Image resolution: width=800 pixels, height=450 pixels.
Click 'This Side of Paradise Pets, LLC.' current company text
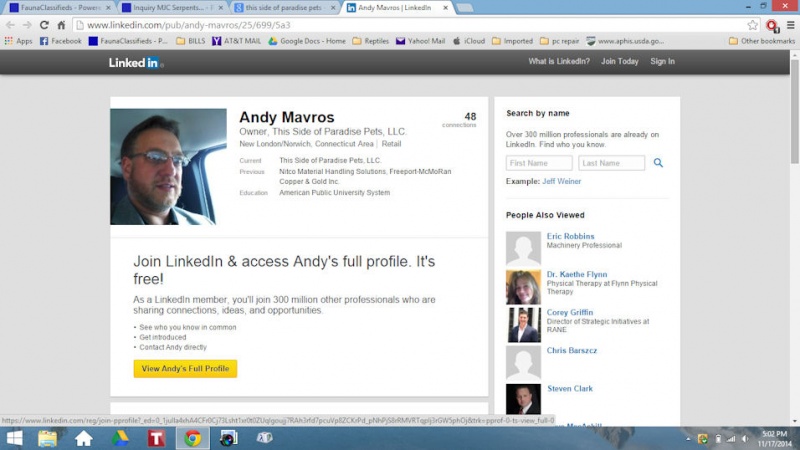(x=330, y=160)
